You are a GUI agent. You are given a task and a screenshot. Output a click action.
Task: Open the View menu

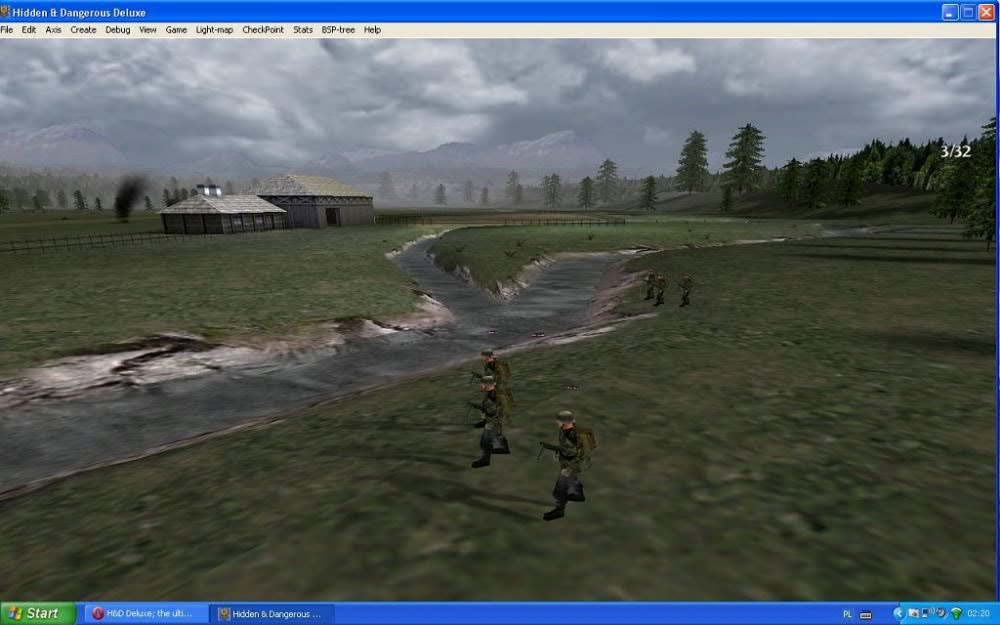148,30
